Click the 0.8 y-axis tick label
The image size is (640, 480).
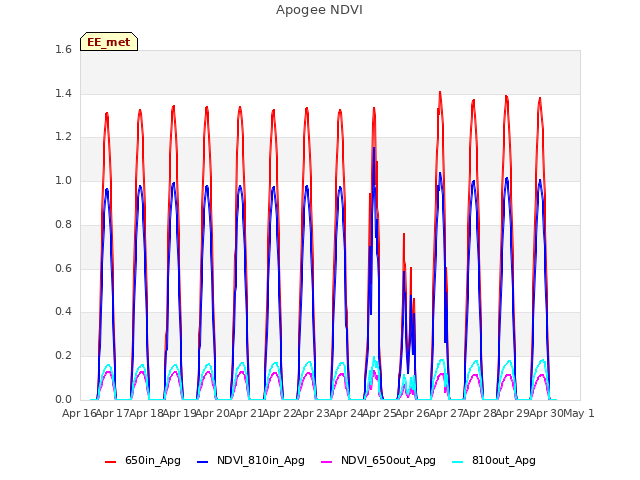click(x=63, y=224)
